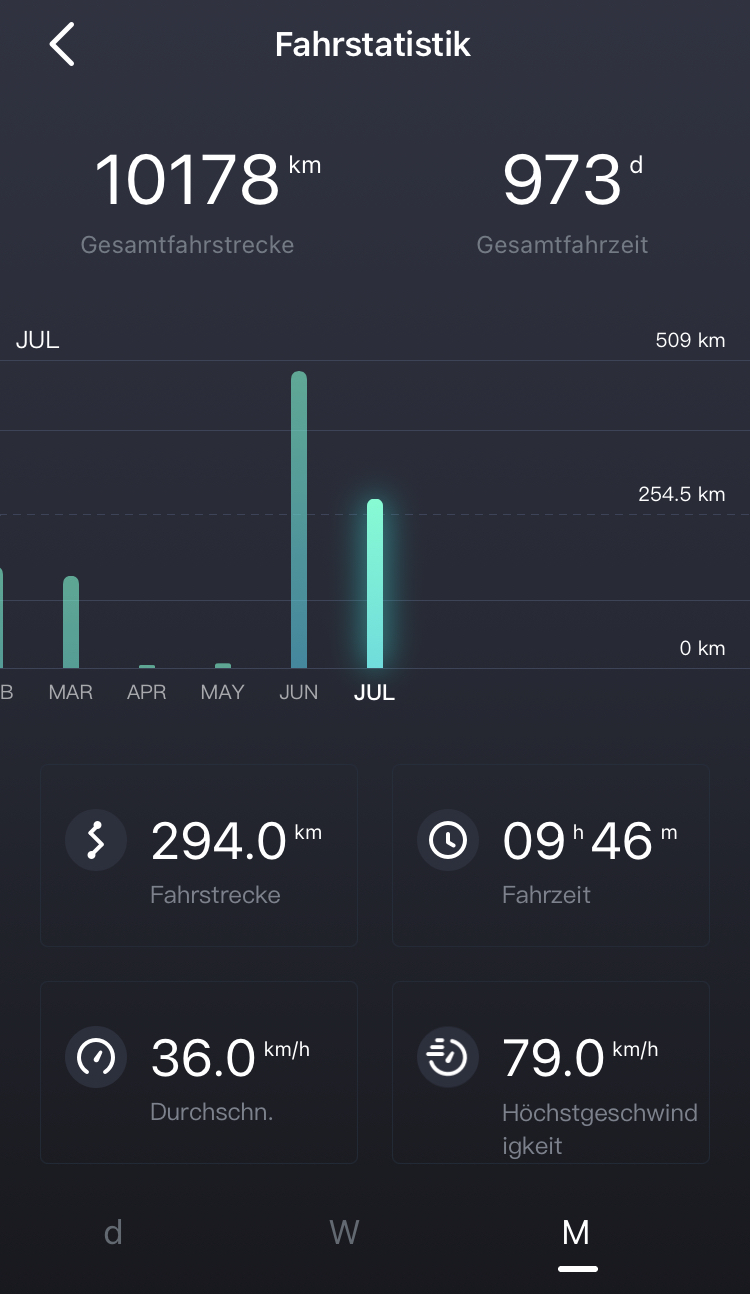Tap the speedometer icon for Durchschn.
Screen dimensions: 750x1294
96,1057
